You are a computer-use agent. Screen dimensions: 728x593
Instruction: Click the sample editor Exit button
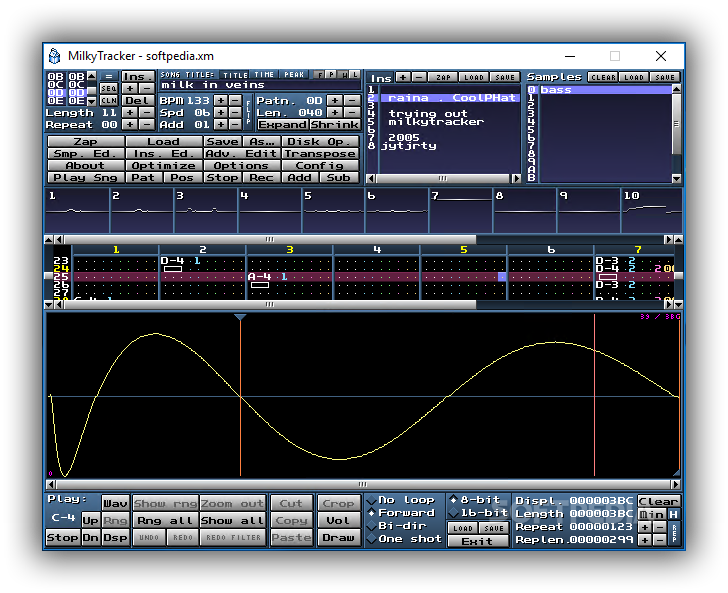coord(477,541)
